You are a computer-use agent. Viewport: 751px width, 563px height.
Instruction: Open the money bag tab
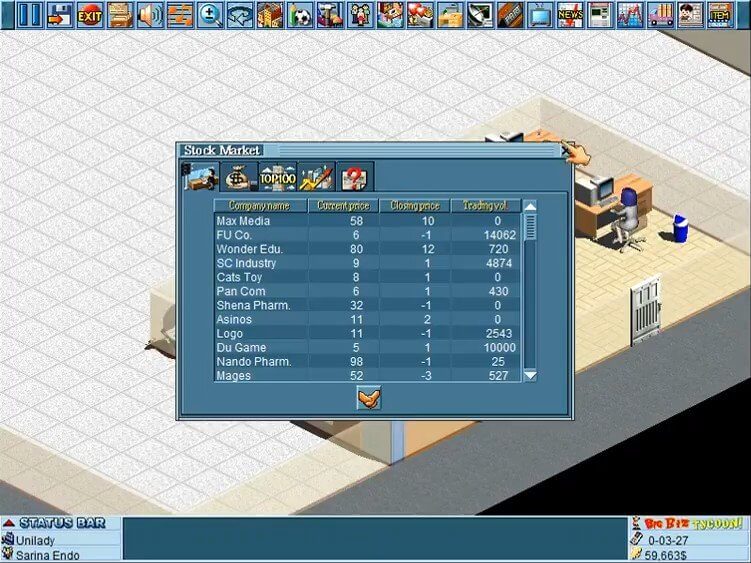click(x=239, y=177)
